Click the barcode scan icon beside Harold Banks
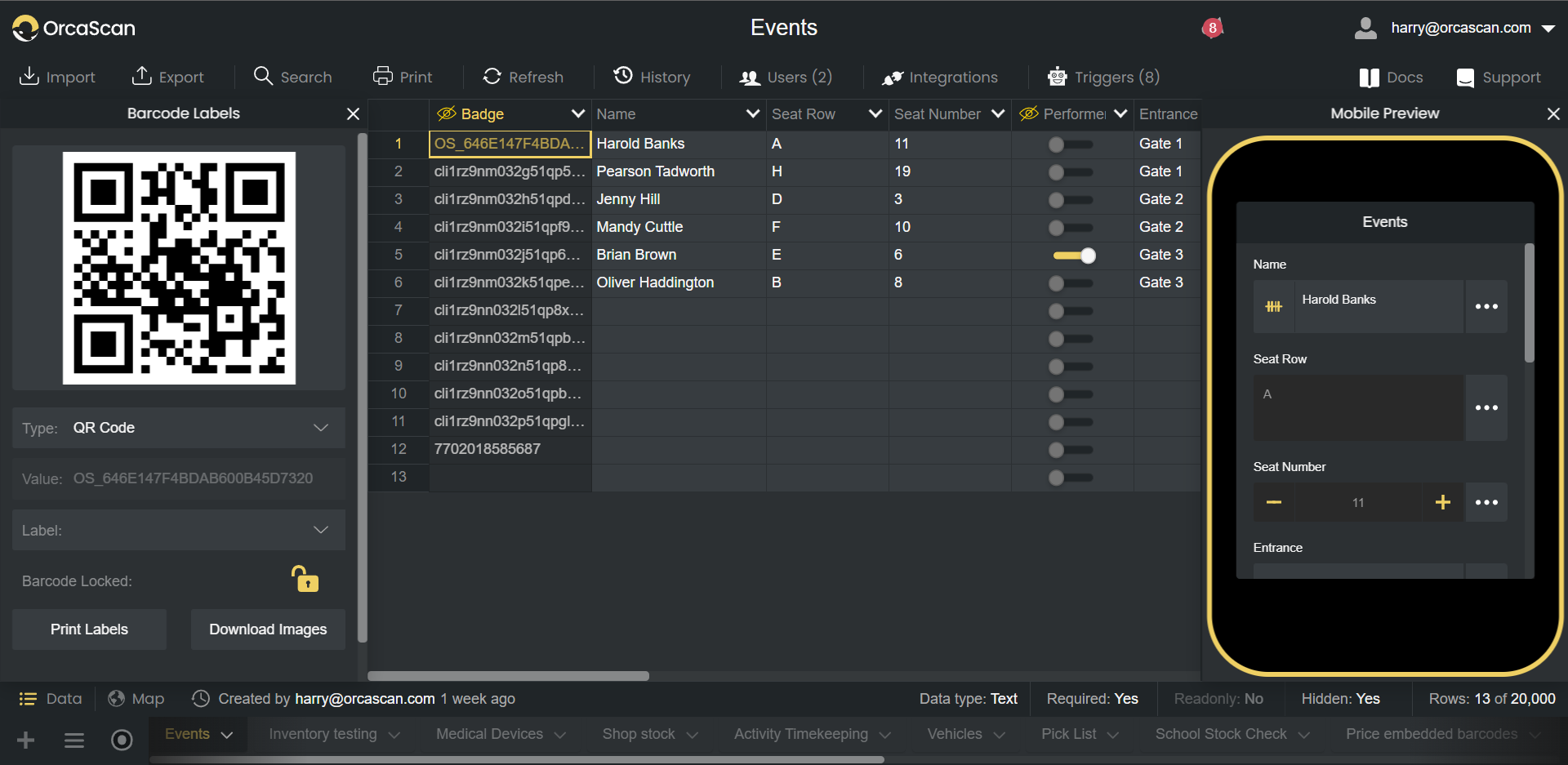1568x765 pixels. pyautogui.click(x=1273, y=306)
